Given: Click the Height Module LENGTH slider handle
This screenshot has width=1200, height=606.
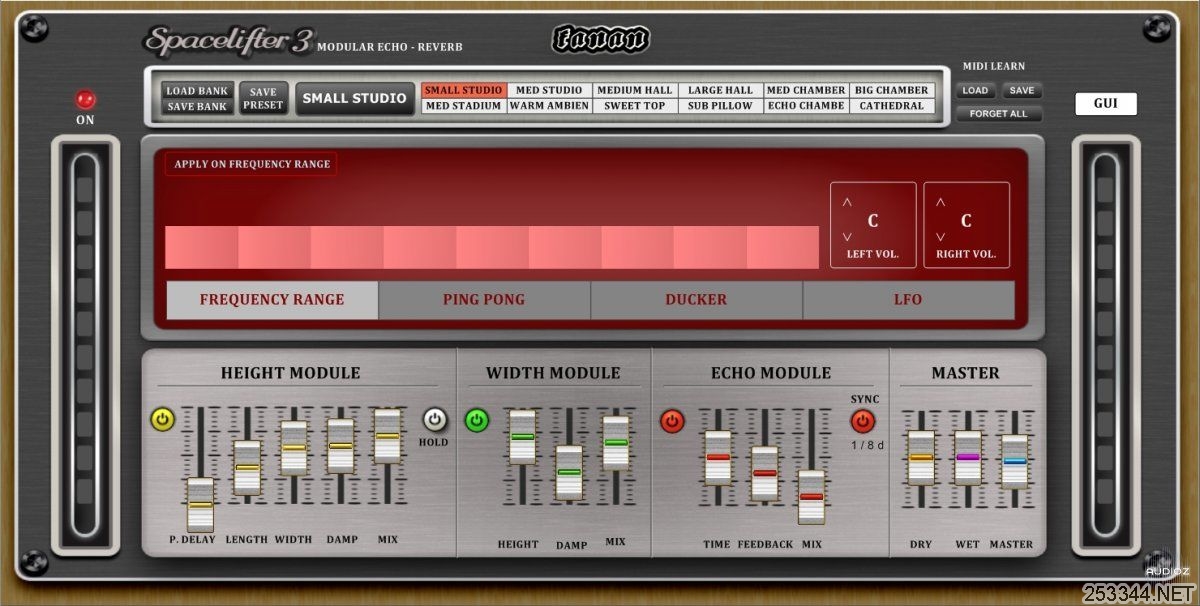Looking at the screenshot, I should [x=247, y=467].
